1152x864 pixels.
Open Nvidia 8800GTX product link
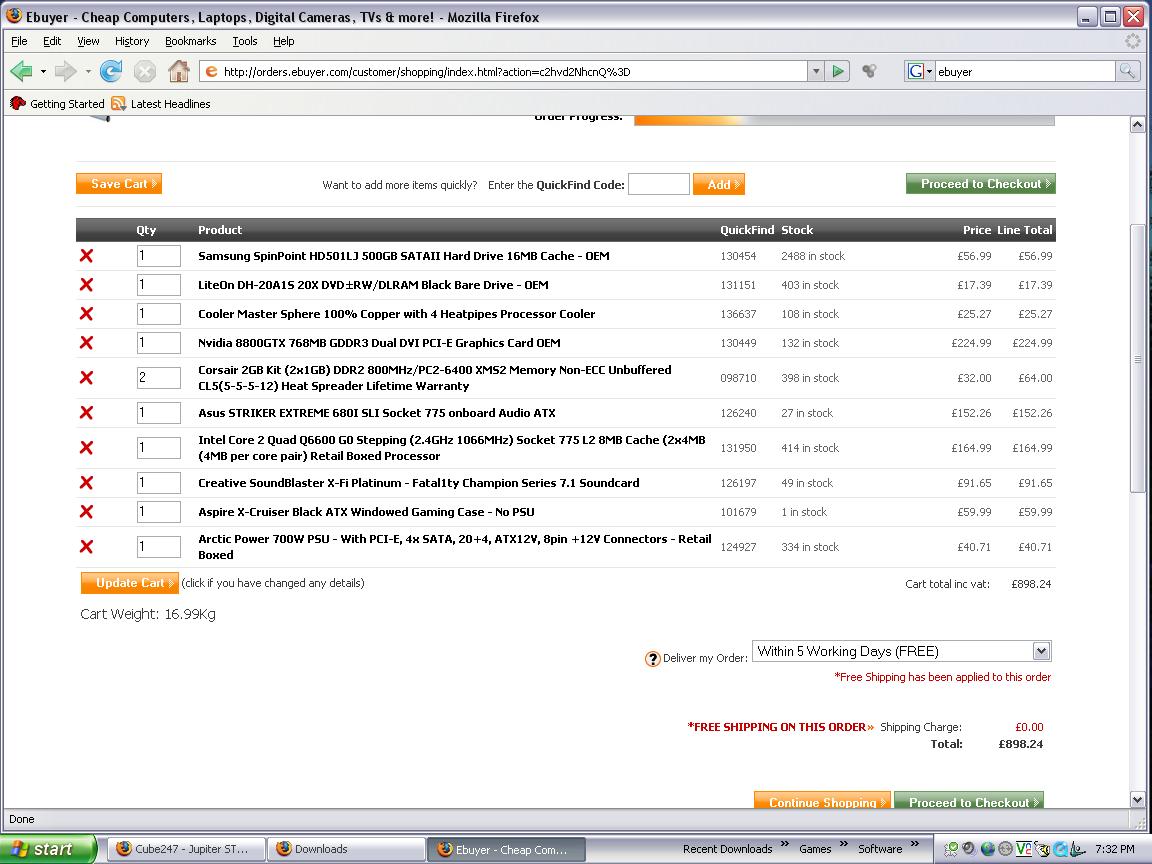[x=379, y=342]
